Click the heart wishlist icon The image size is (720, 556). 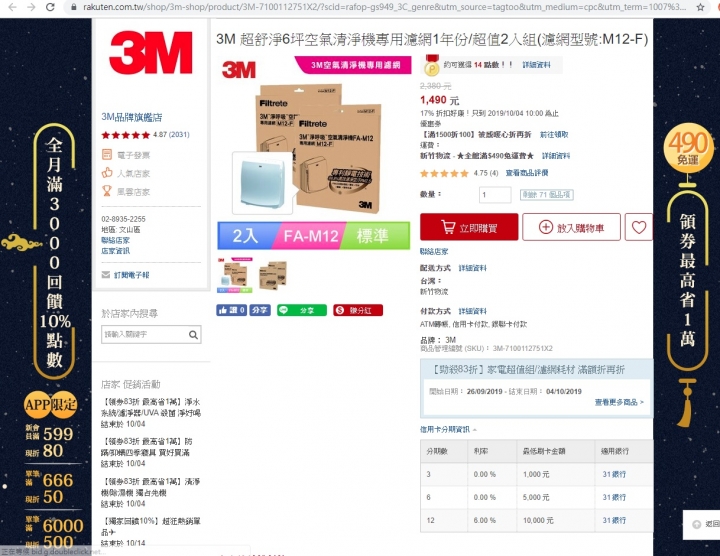coord(639,227)
